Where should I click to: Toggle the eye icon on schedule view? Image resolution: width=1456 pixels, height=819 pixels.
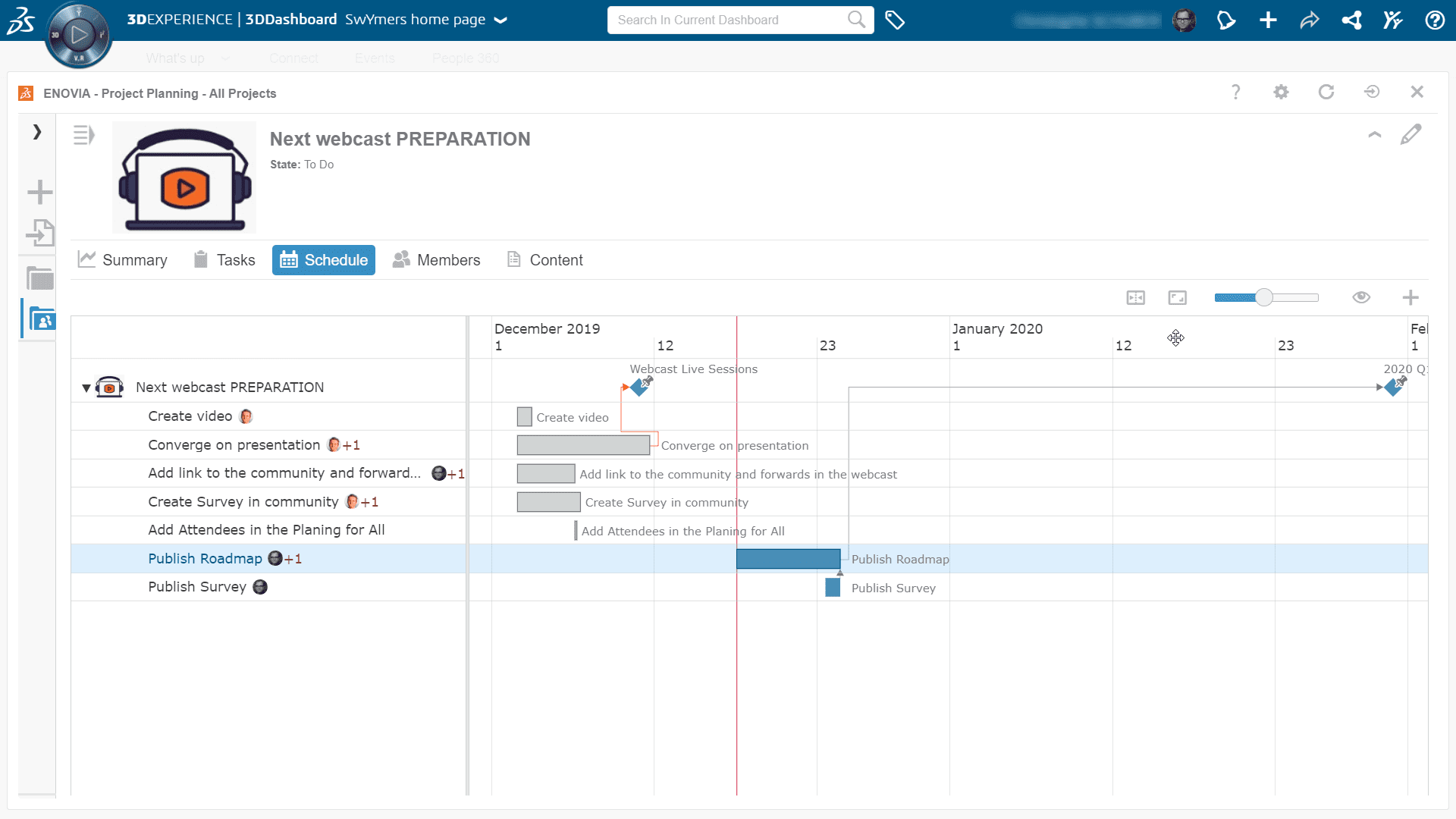tap(1361, 297)
